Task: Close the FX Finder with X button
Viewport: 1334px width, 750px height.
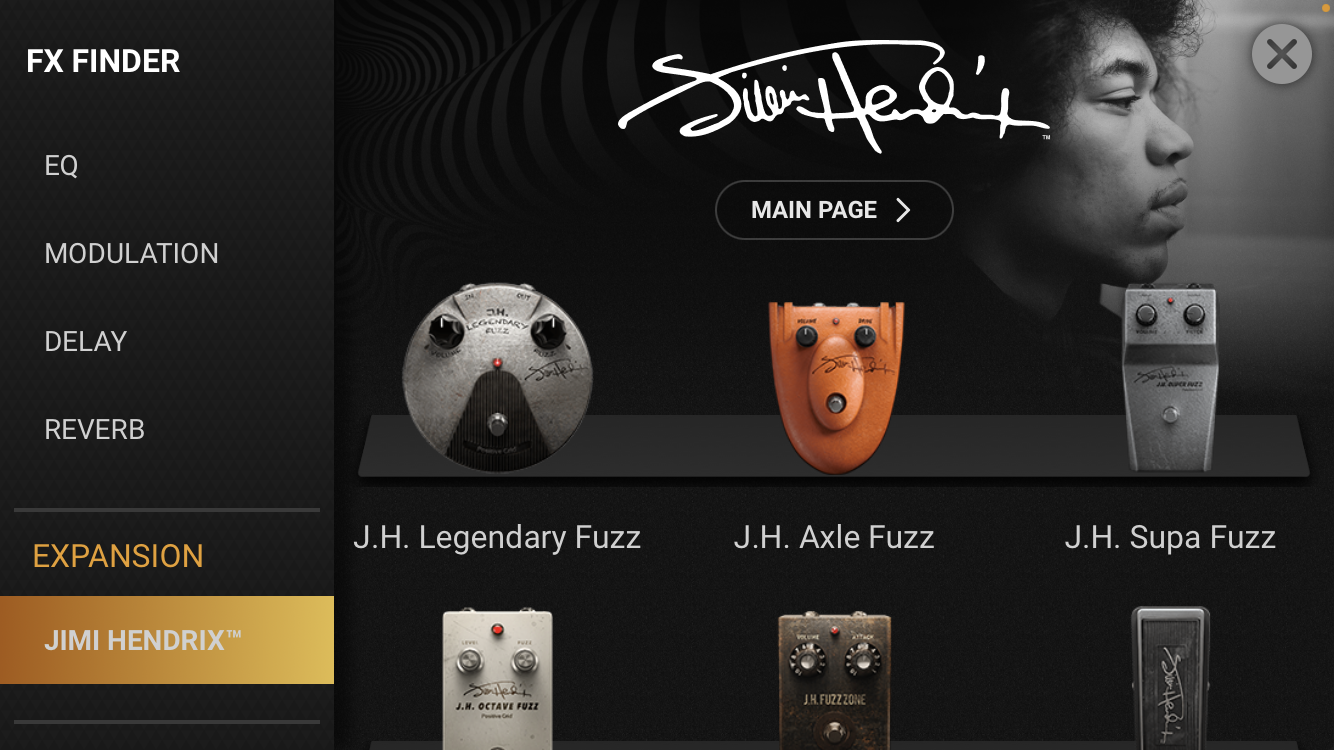Action: 1281,54
